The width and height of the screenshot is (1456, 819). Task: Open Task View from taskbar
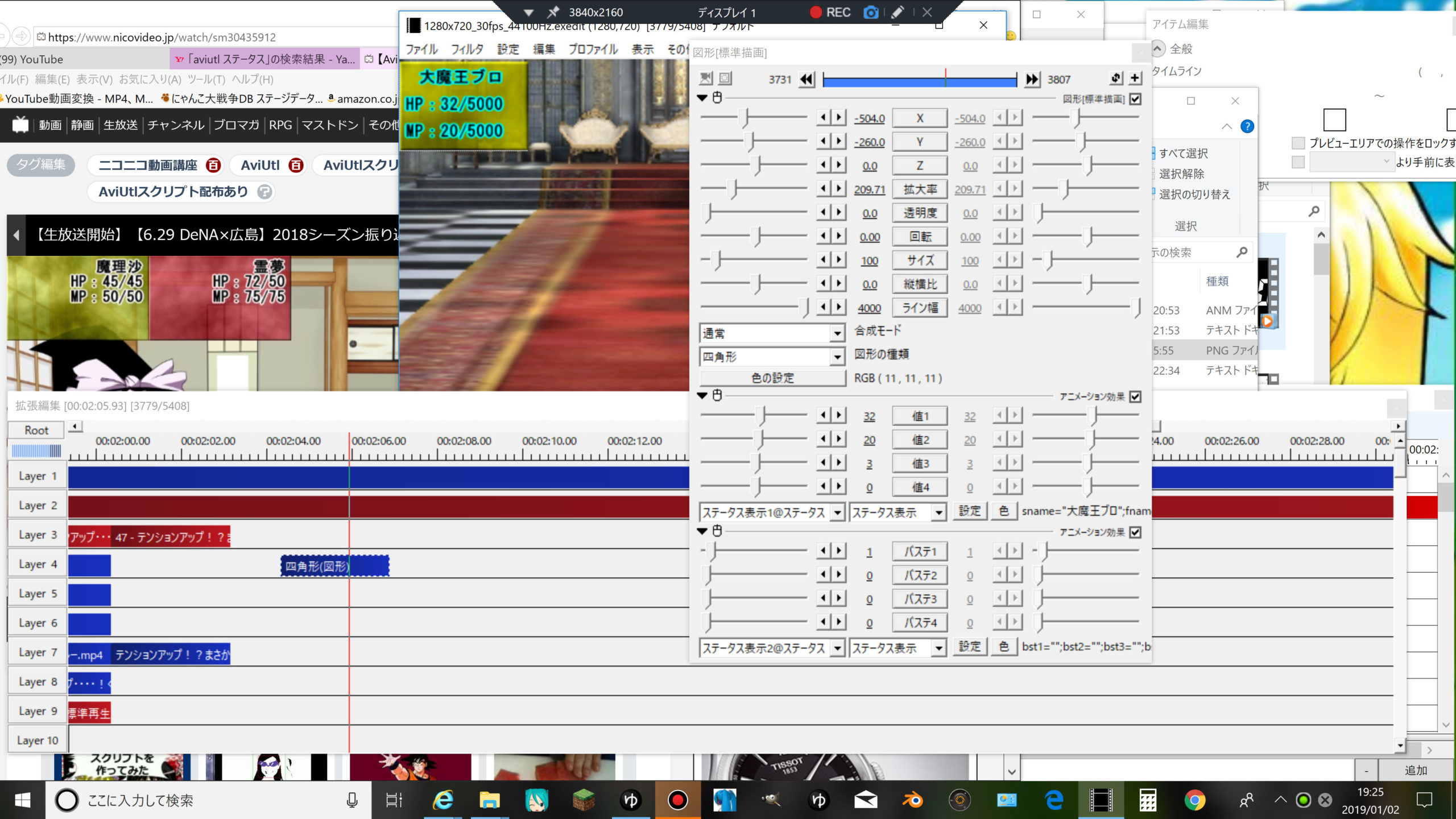coord(394,800)
